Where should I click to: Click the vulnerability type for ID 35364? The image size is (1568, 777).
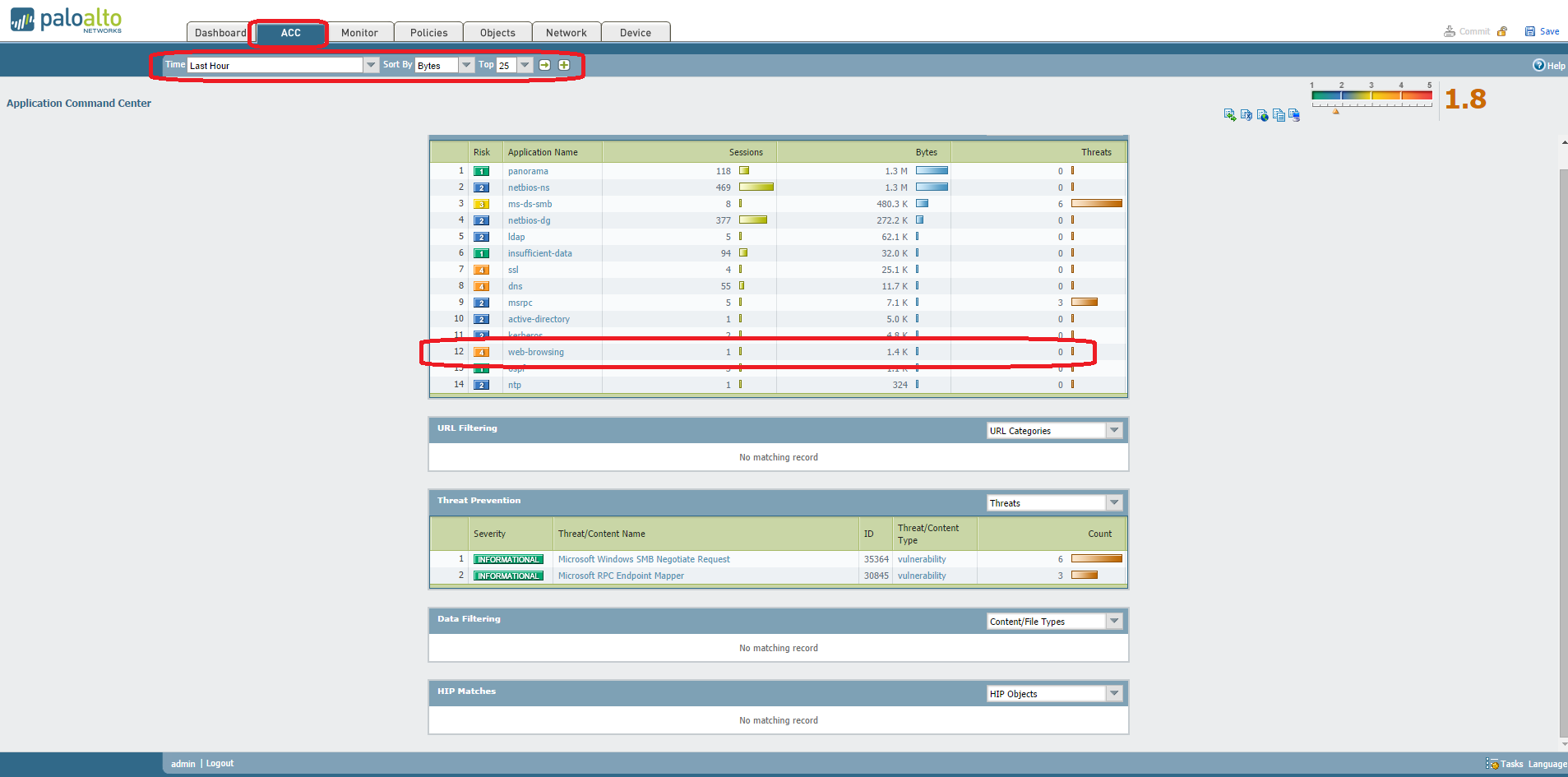(922, 559)
